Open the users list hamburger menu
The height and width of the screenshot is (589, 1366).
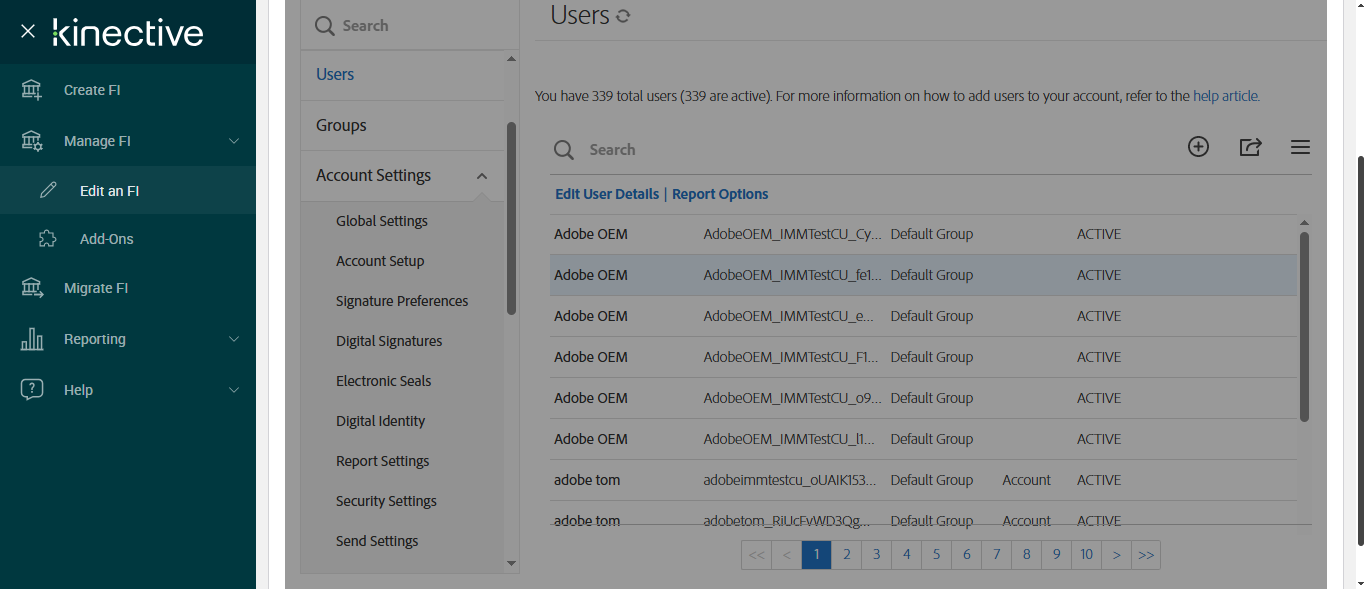pos(1300,147)
